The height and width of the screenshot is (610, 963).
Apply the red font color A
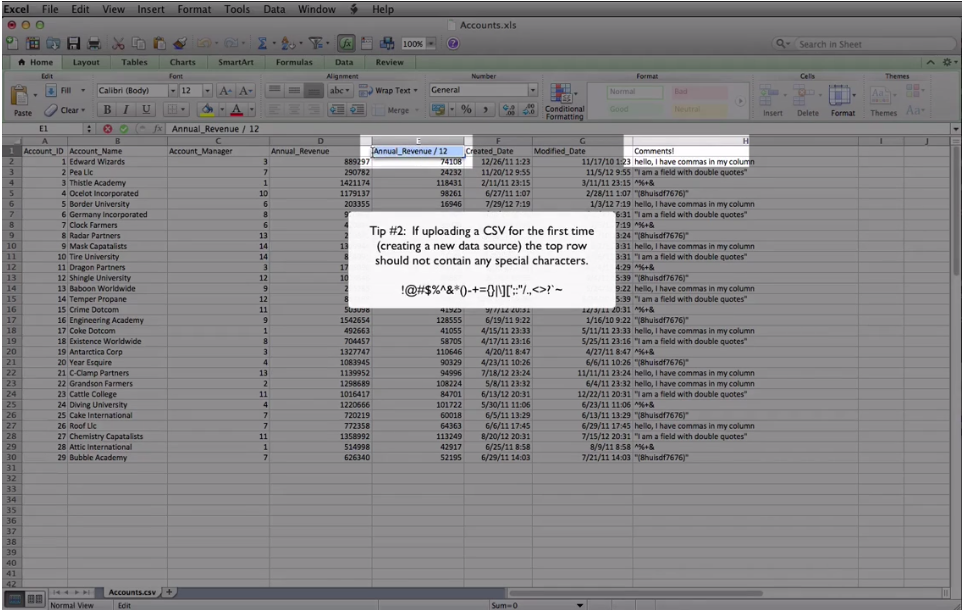tap(236, 109)
